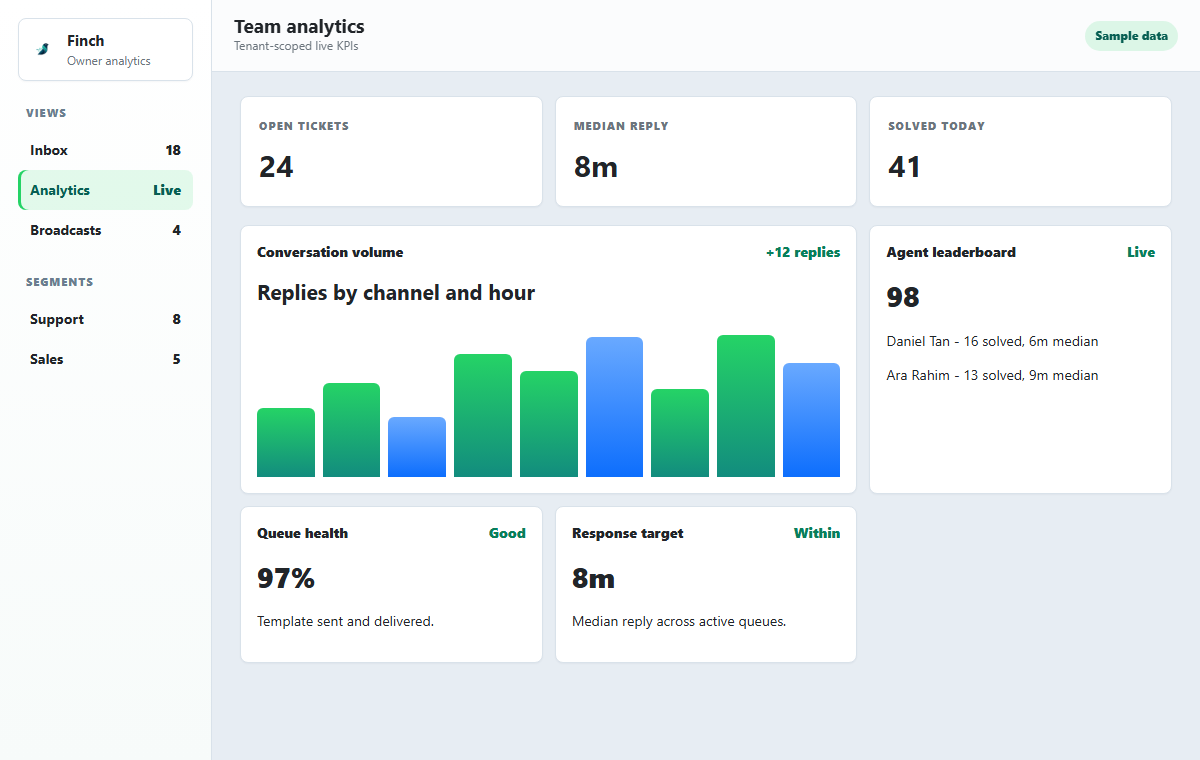Click the Response target 8m value
1200x760 pixels.
(x=593, y=578)
